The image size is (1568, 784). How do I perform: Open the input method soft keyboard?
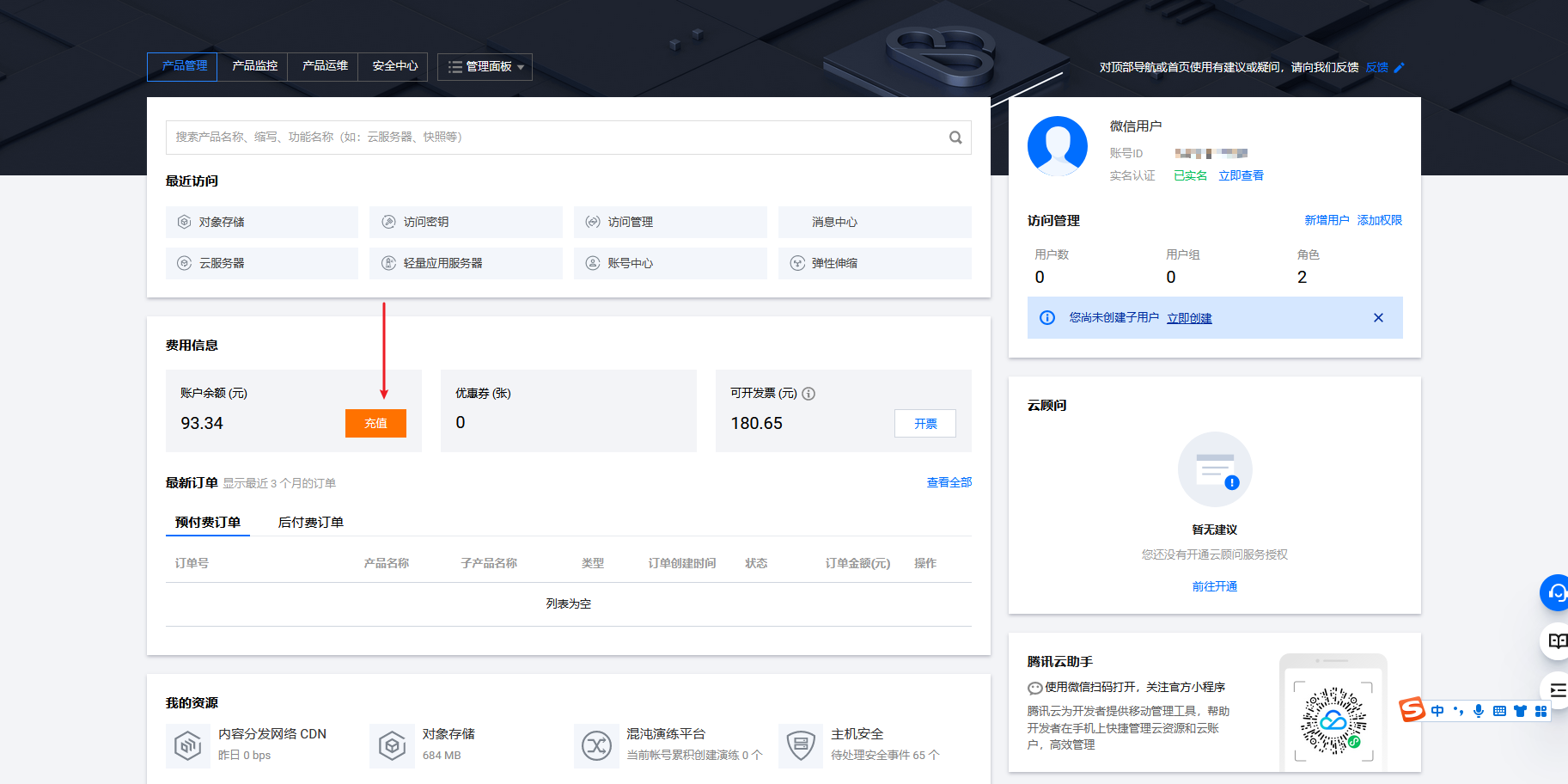point(1499,711)
